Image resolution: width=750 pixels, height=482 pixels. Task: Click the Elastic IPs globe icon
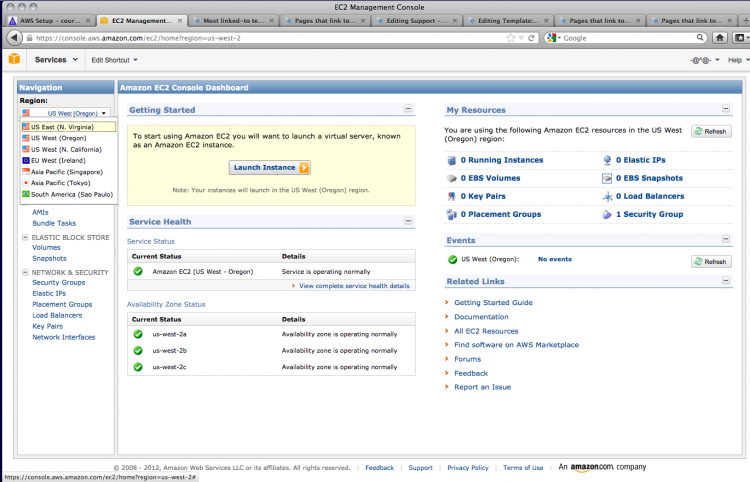click(607, 160)
